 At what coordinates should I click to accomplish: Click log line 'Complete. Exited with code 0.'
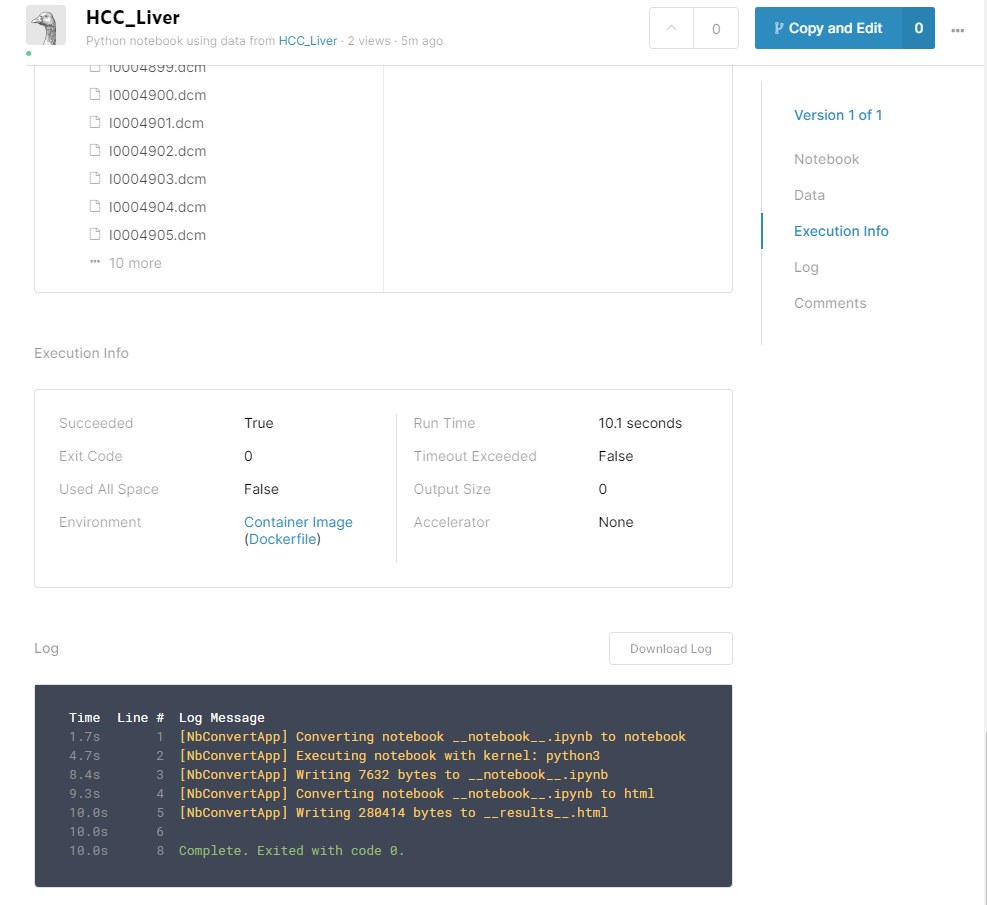(291, 851)
